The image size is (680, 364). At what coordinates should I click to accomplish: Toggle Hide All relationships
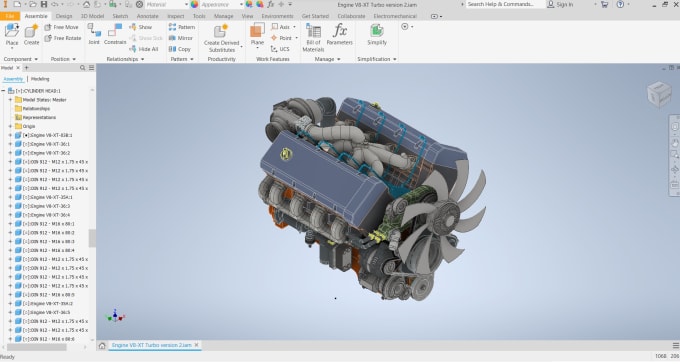[x=144, y=49]
